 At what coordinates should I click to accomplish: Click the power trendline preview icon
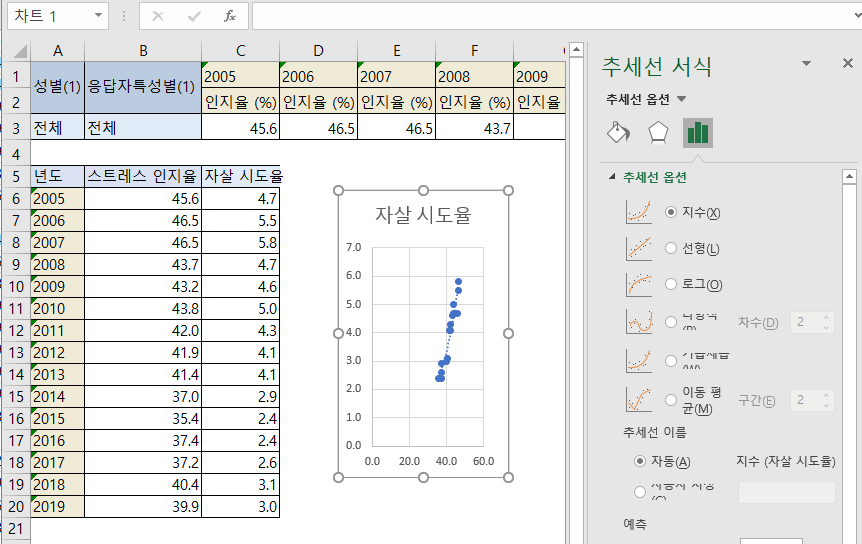tap(639, 360)
